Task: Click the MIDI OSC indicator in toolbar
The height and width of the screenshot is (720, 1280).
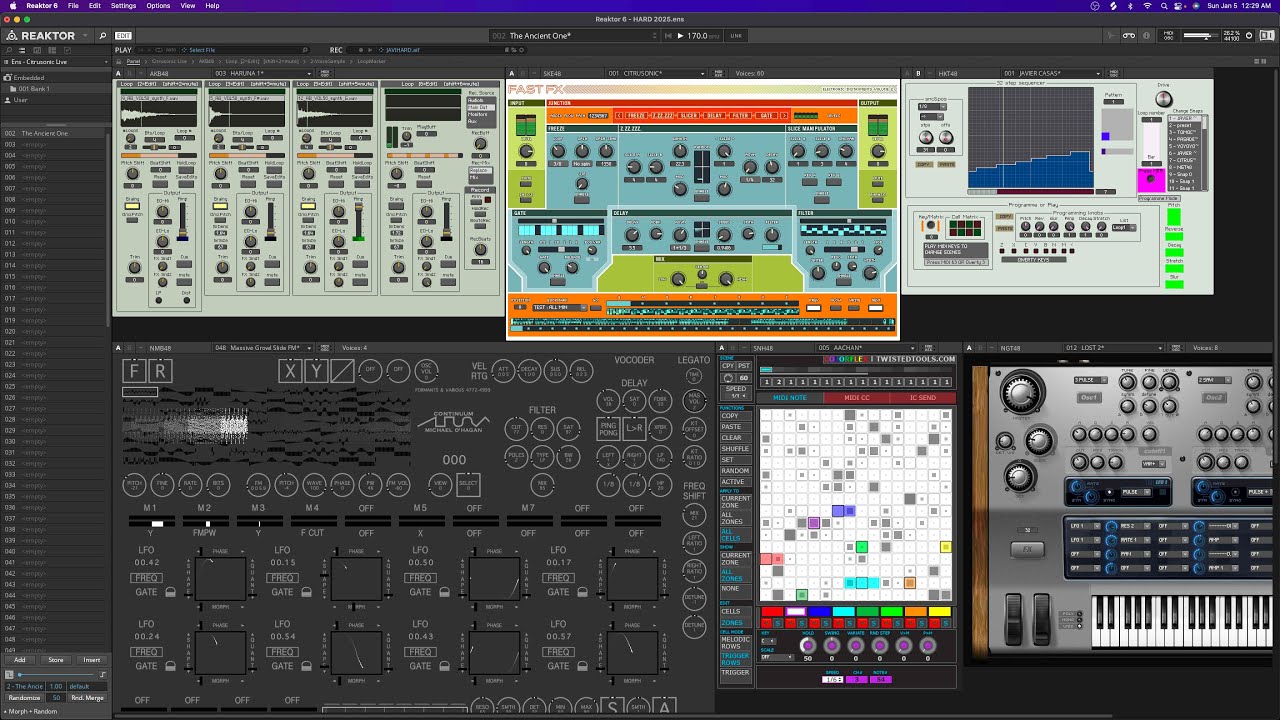Action: click(x=1169, y=36)
